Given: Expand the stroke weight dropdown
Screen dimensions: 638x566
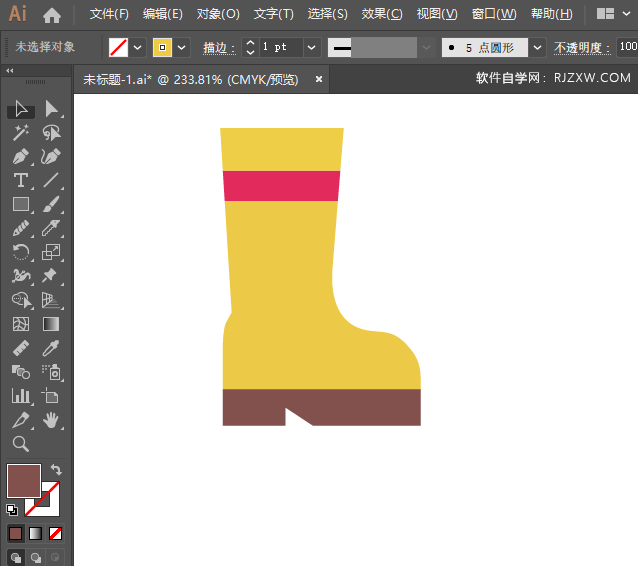Looking at the screenshot, I should (311, 47).
